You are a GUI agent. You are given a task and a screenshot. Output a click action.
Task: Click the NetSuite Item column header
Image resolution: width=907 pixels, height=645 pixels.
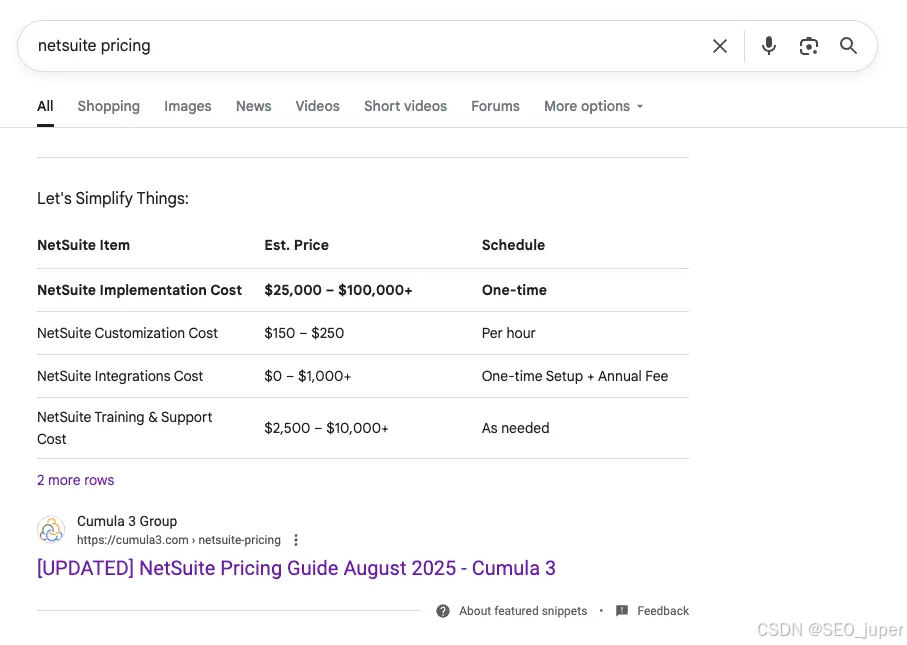[x=83, y=245]
